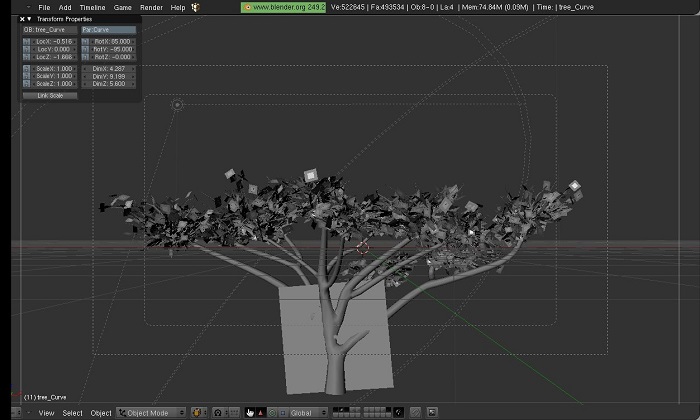Image resolution: width=700 pixels, height=420 pixels.
Task: Toggle the 3D transform manipulator hand icon
Action: click(x=250, y=413)
